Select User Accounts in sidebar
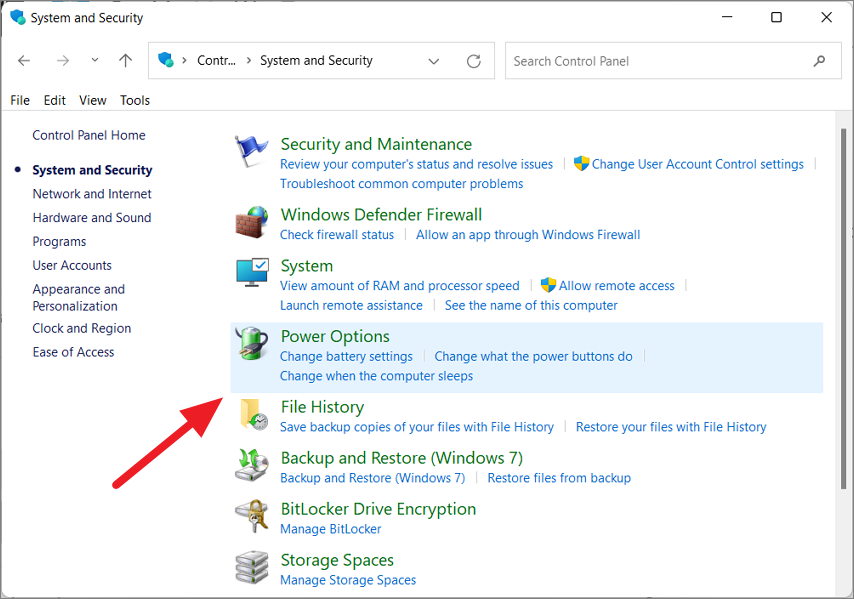 (x=72, y=265)
